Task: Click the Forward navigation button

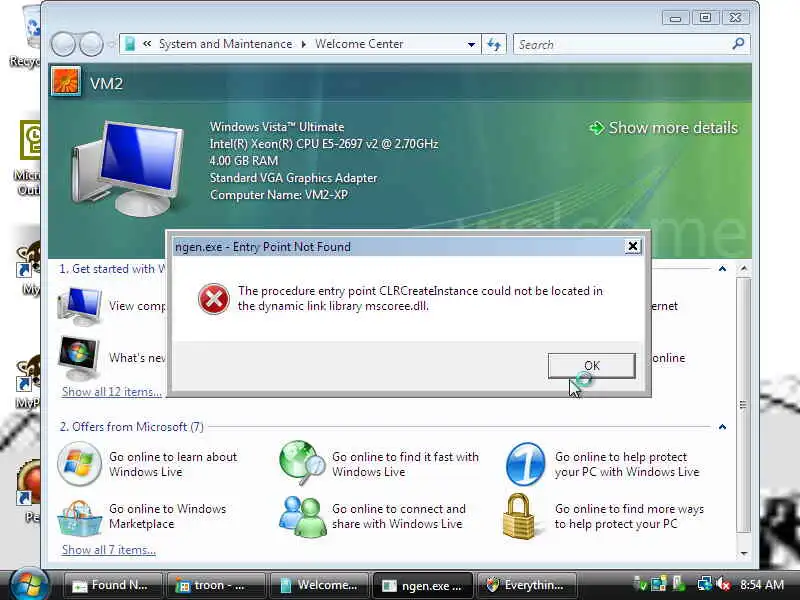Action: click(x=91, y=44)
